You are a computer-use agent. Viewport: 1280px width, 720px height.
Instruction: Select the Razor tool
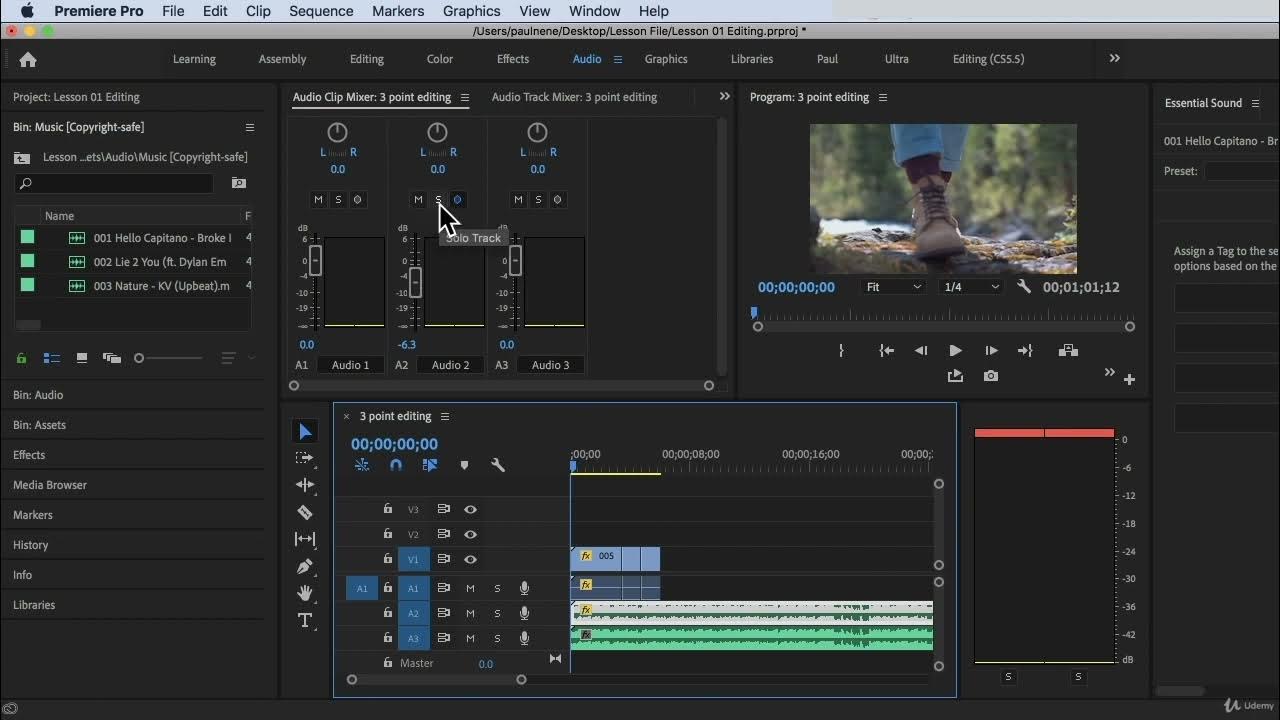click(305, 512)
